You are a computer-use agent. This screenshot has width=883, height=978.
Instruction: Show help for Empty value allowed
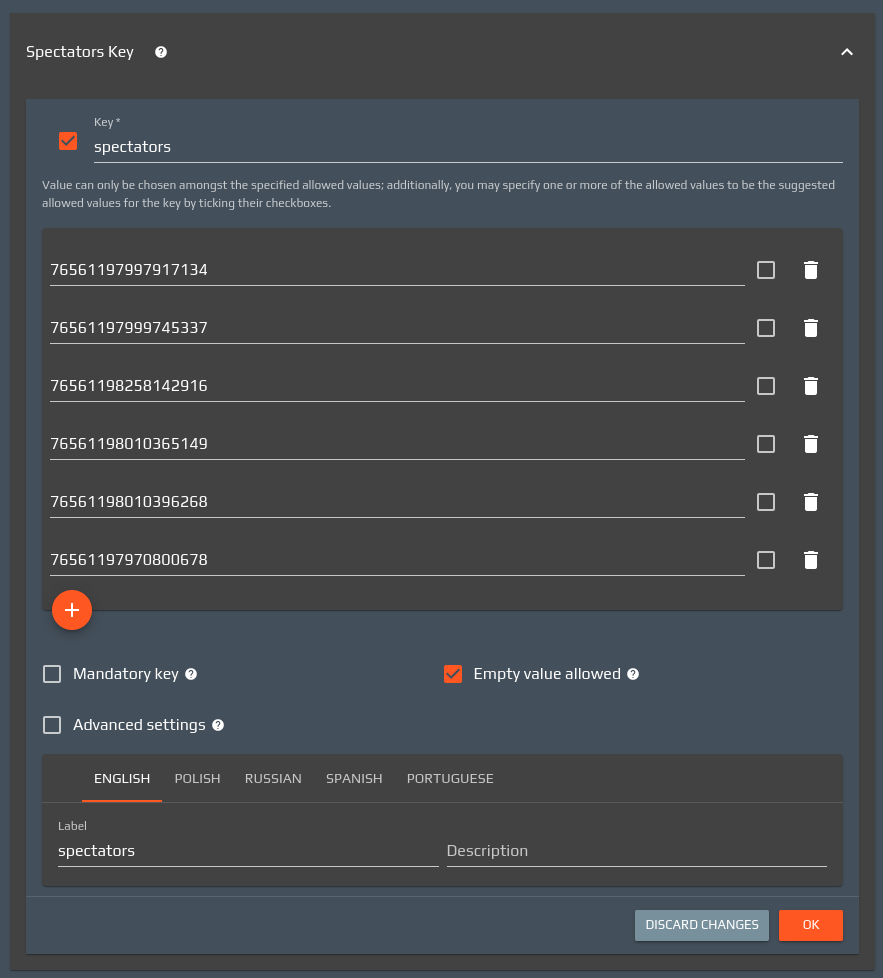[633, 674]
